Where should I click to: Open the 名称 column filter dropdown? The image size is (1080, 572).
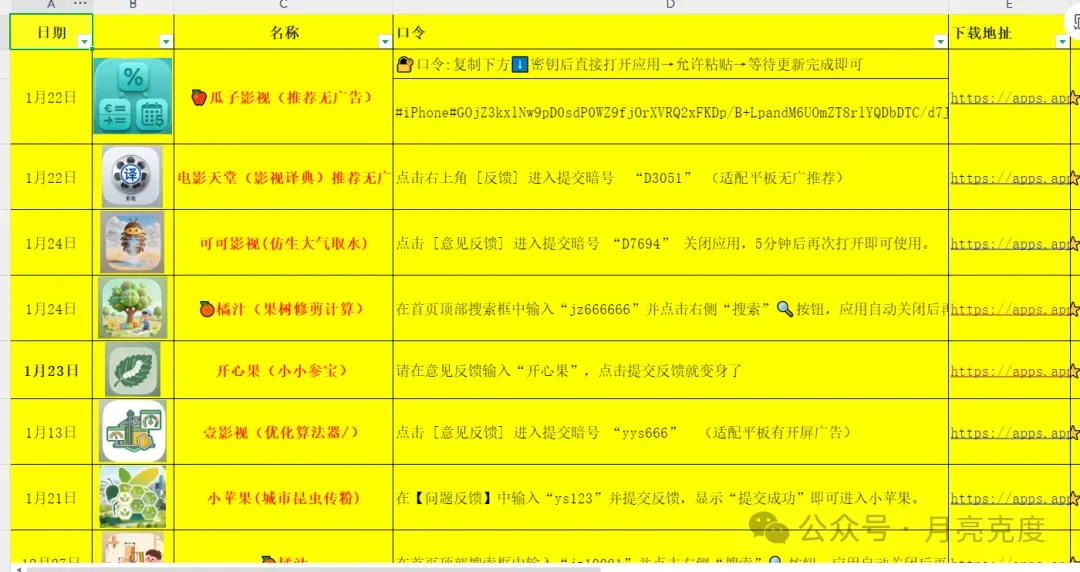(385, 42)
